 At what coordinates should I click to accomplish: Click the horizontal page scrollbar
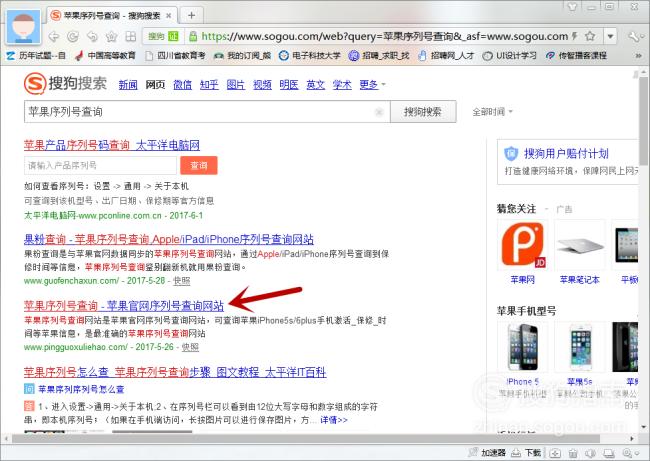(x=306, y=438)
